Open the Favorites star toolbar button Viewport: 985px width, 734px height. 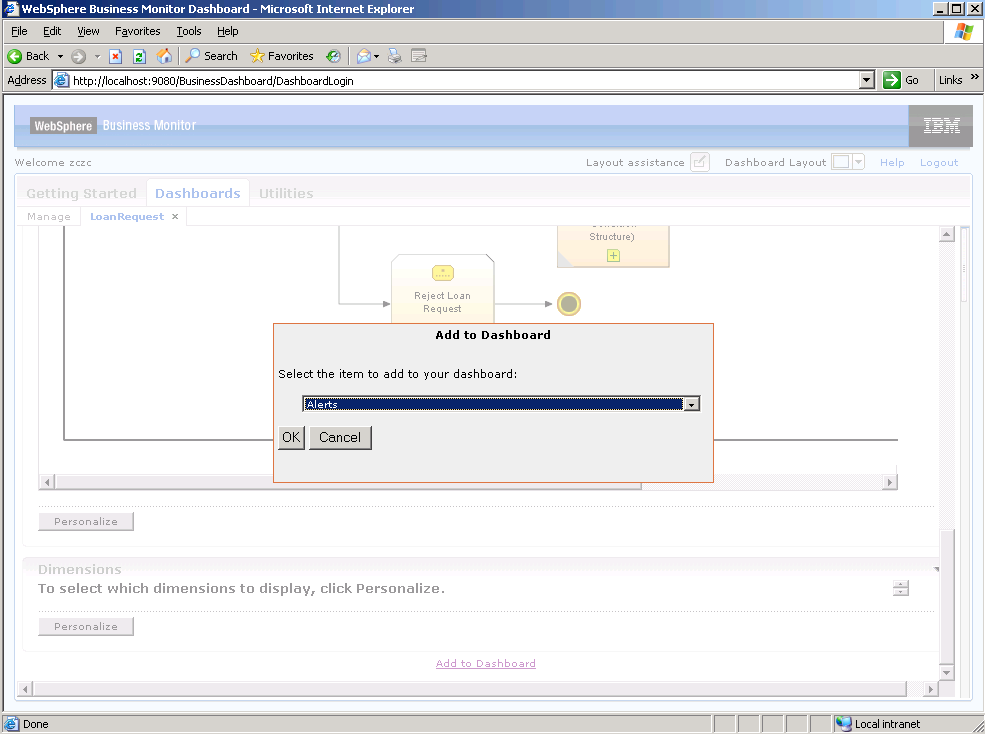click(x=281, y=56)
